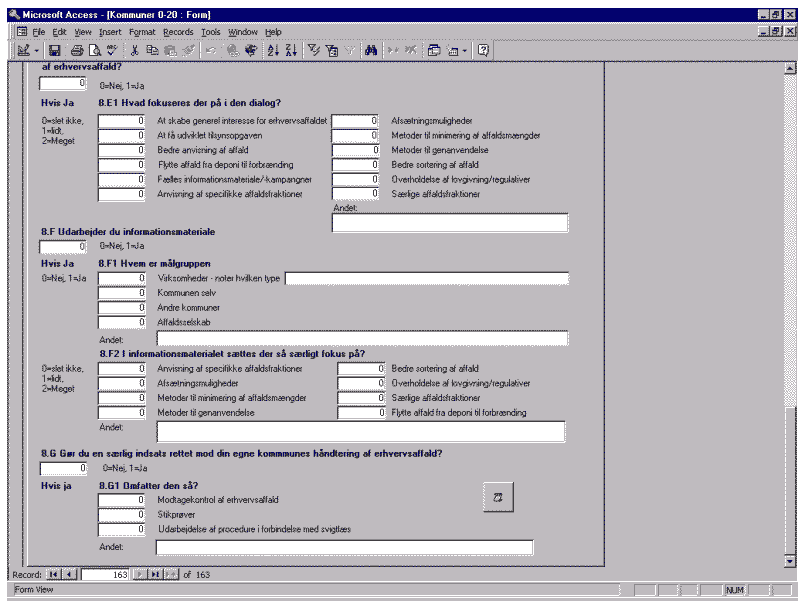The image size is (806, 610).
Task: Click the Print toolbar icon
Action: click(x=77, y=50)
